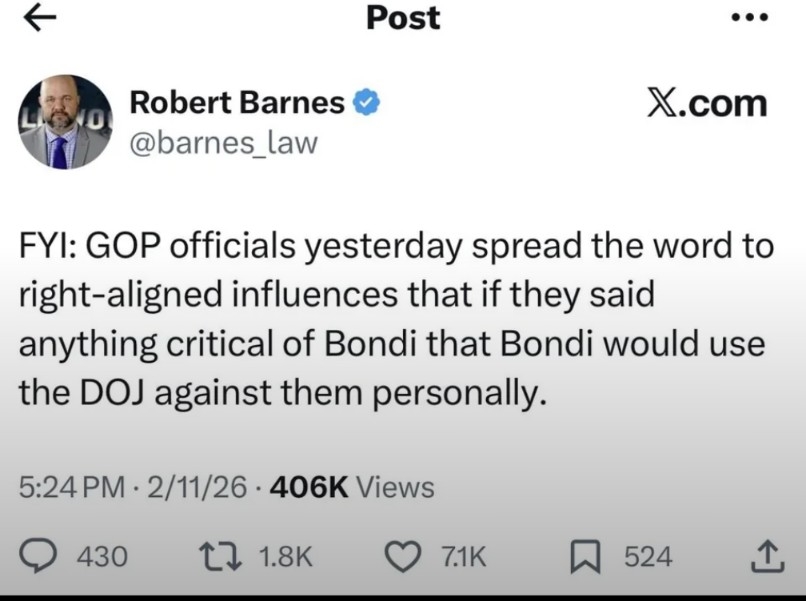Click the X.com logo text

706,104
